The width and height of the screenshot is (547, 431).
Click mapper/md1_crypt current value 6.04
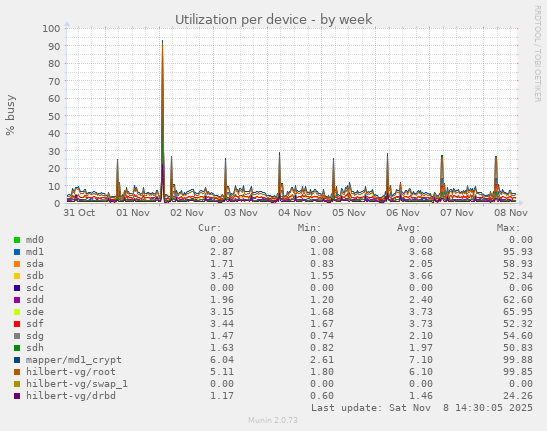coord(222,360)
